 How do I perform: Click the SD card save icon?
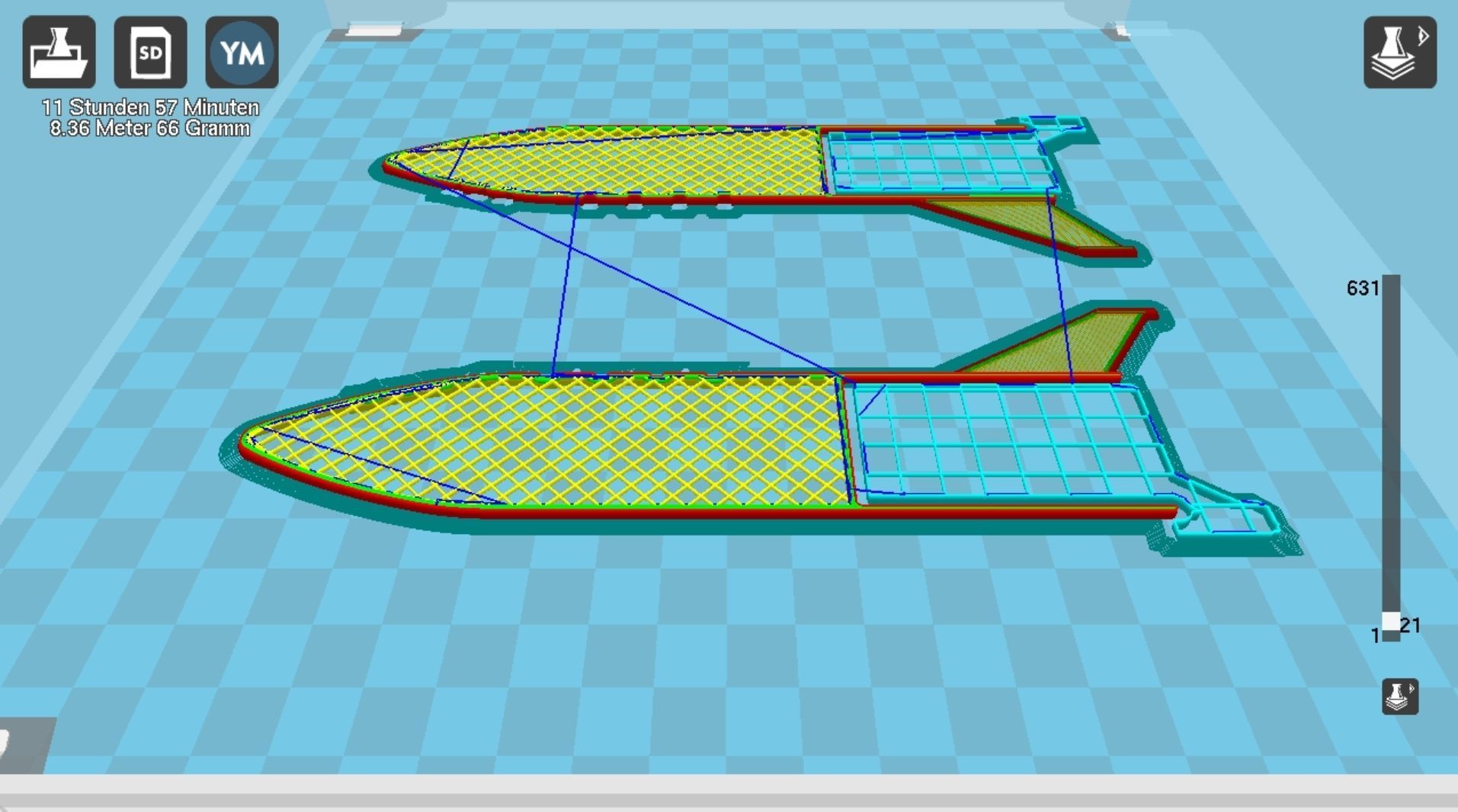coord(150,52)
